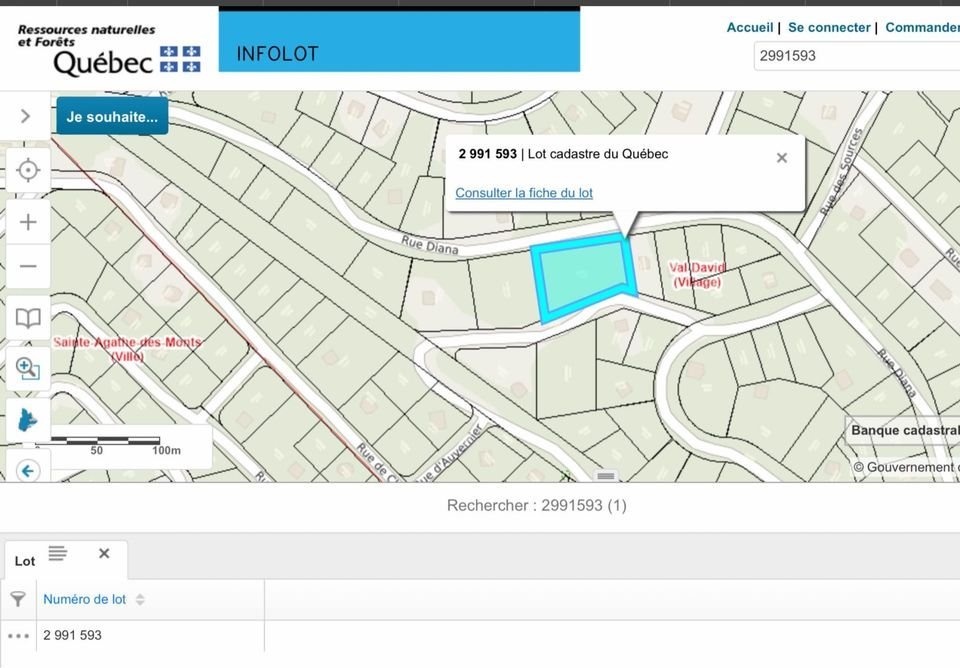Viewport: 960px width, 668px height.
Task: Click the table filter funnel icon
Action: [x=18, y=599]
